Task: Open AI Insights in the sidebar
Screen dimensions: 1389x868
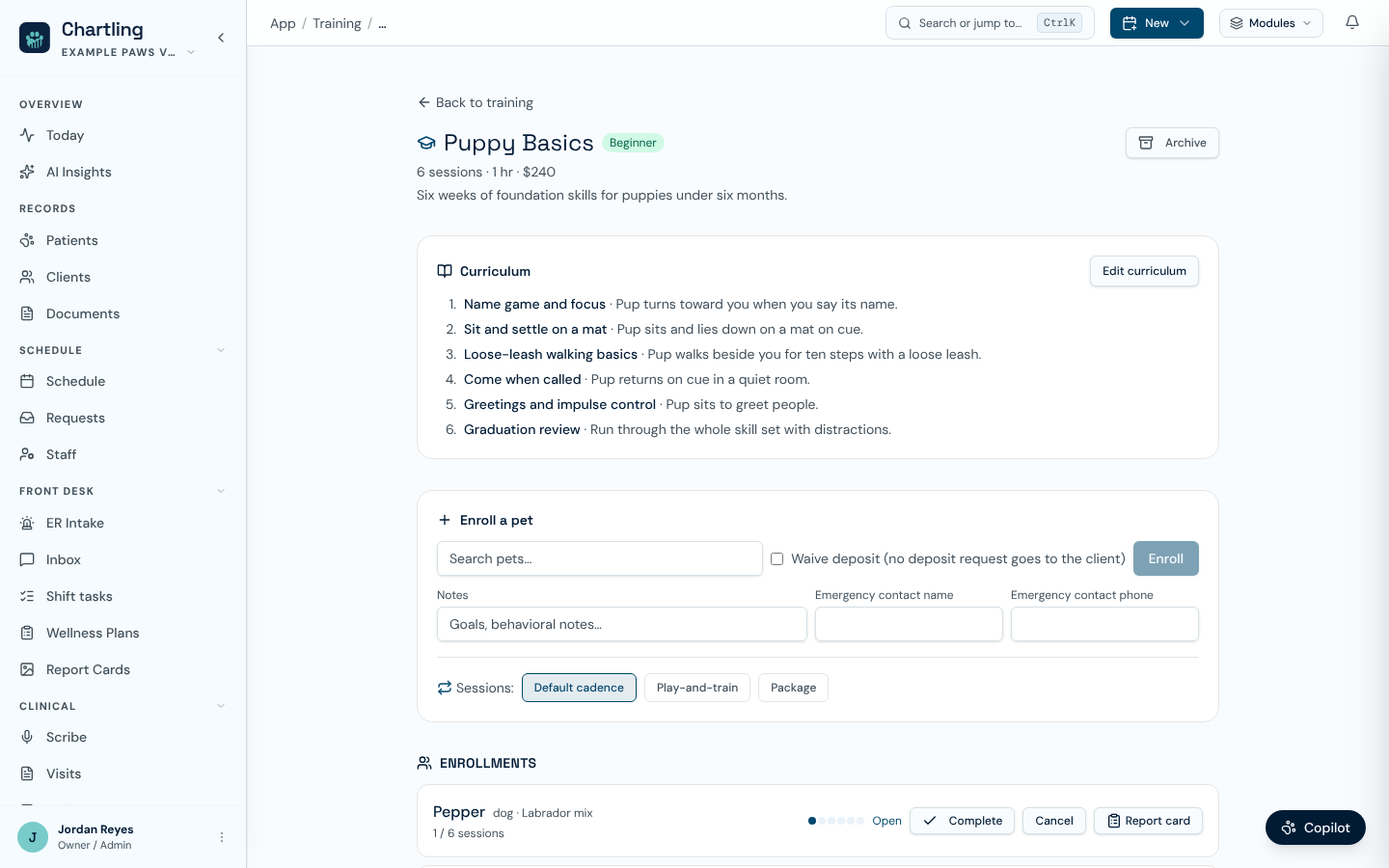Action: [x=123, y=172]
